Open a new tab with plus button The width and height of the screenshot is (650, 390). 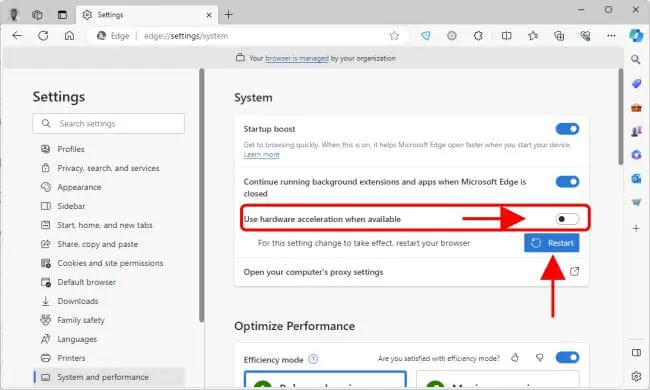[x=228, y=15]
